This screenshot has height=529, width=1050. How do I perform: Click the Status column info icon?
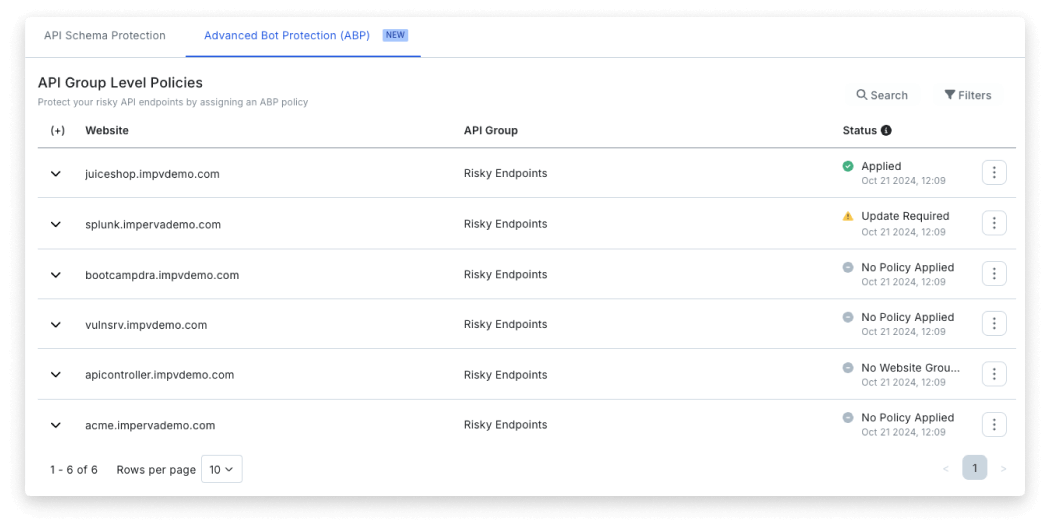[x=886, y=130]
